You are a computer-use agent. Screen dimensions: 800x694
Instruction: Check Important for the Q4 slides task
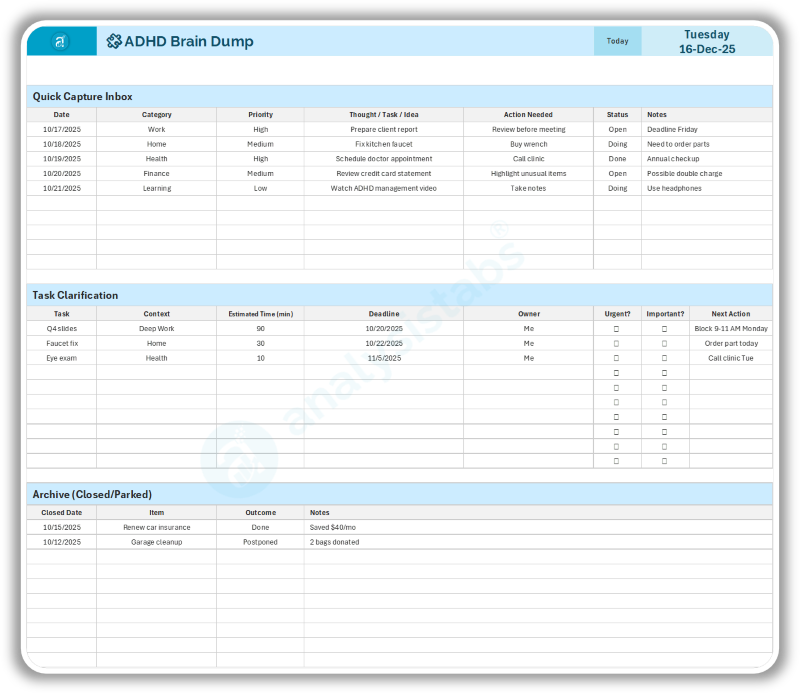click(664, 328)
